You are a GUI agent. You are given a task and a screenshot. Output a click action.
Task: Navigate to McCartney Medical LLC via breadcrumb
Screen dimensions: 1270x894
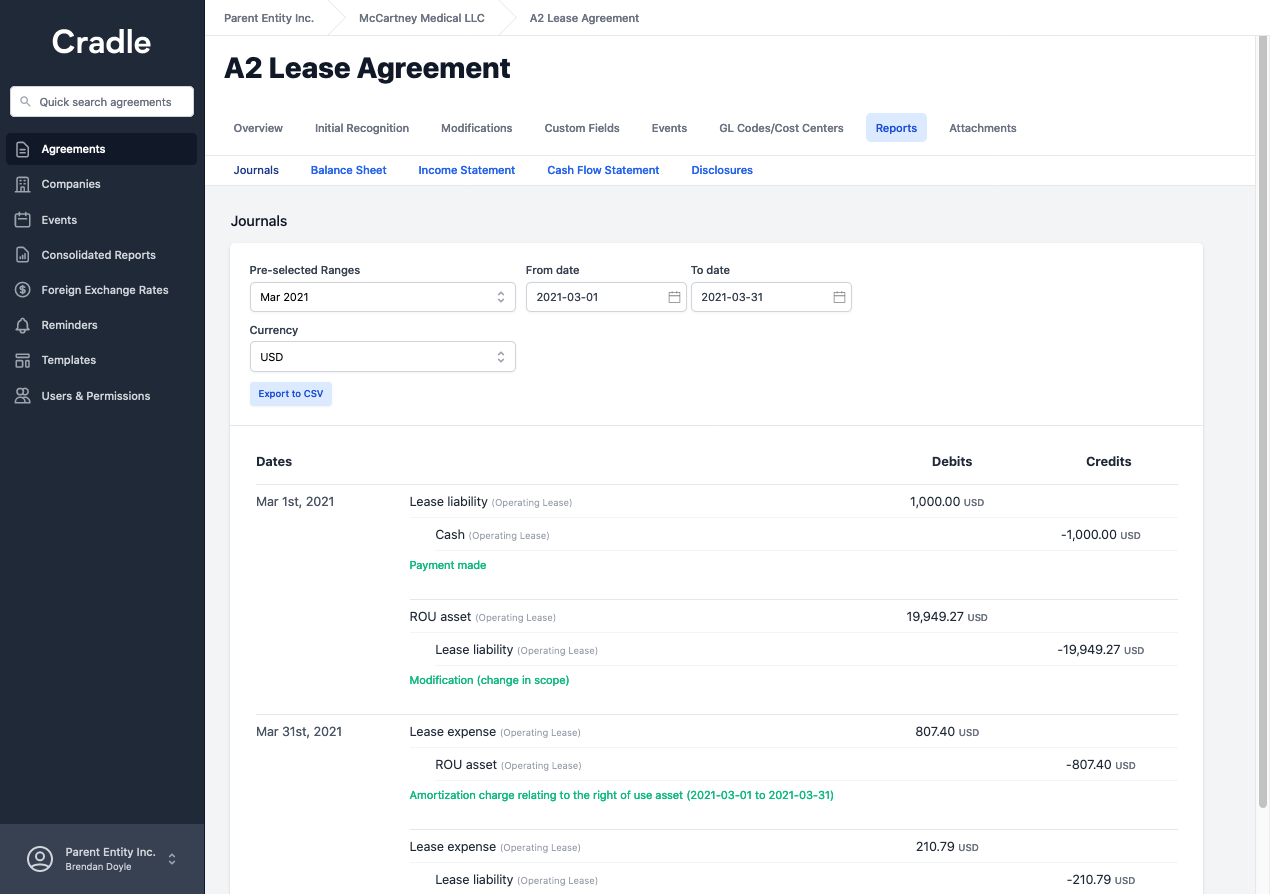tap(421, 18)
